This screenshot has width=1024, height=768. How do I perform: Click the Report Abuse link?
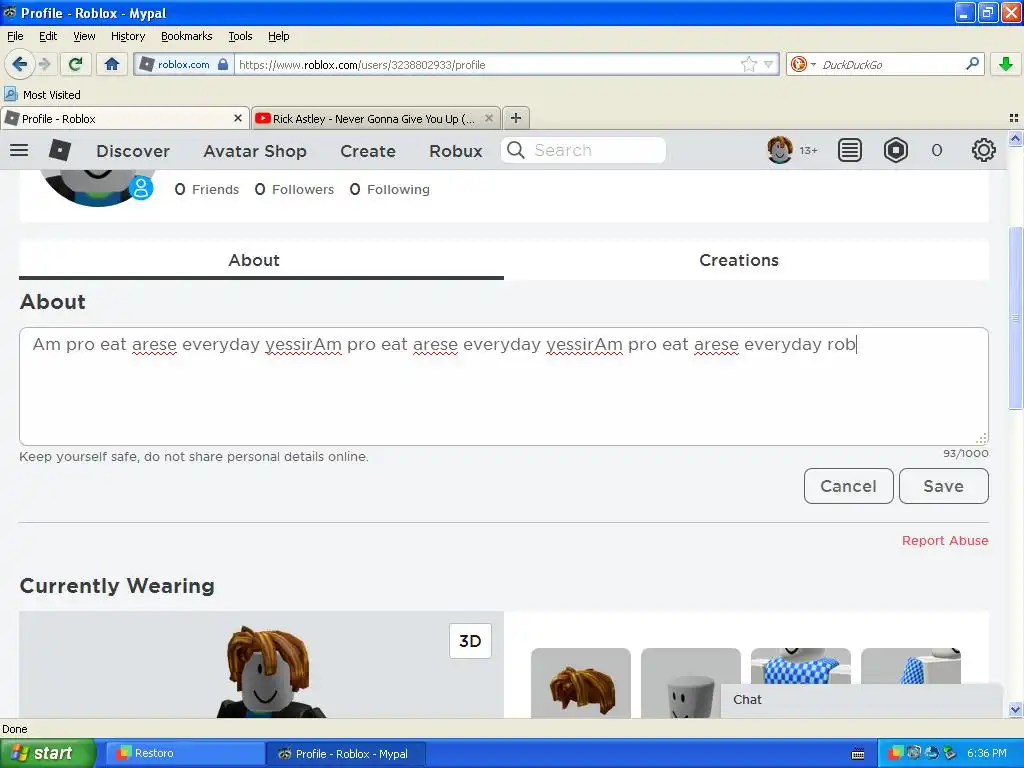pos(945,541)
